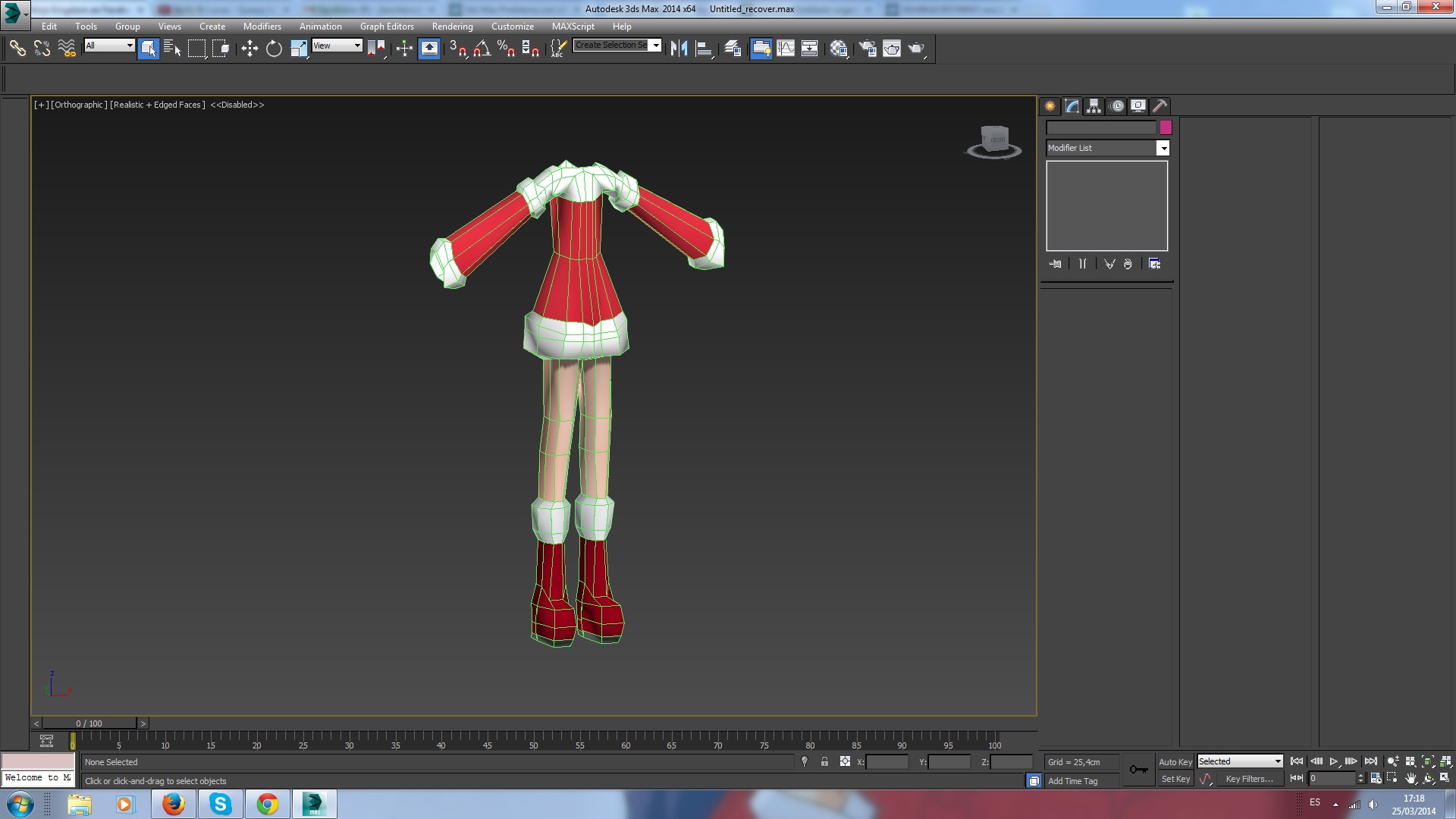Click the Key Filters button

(x=1249, y=779)
